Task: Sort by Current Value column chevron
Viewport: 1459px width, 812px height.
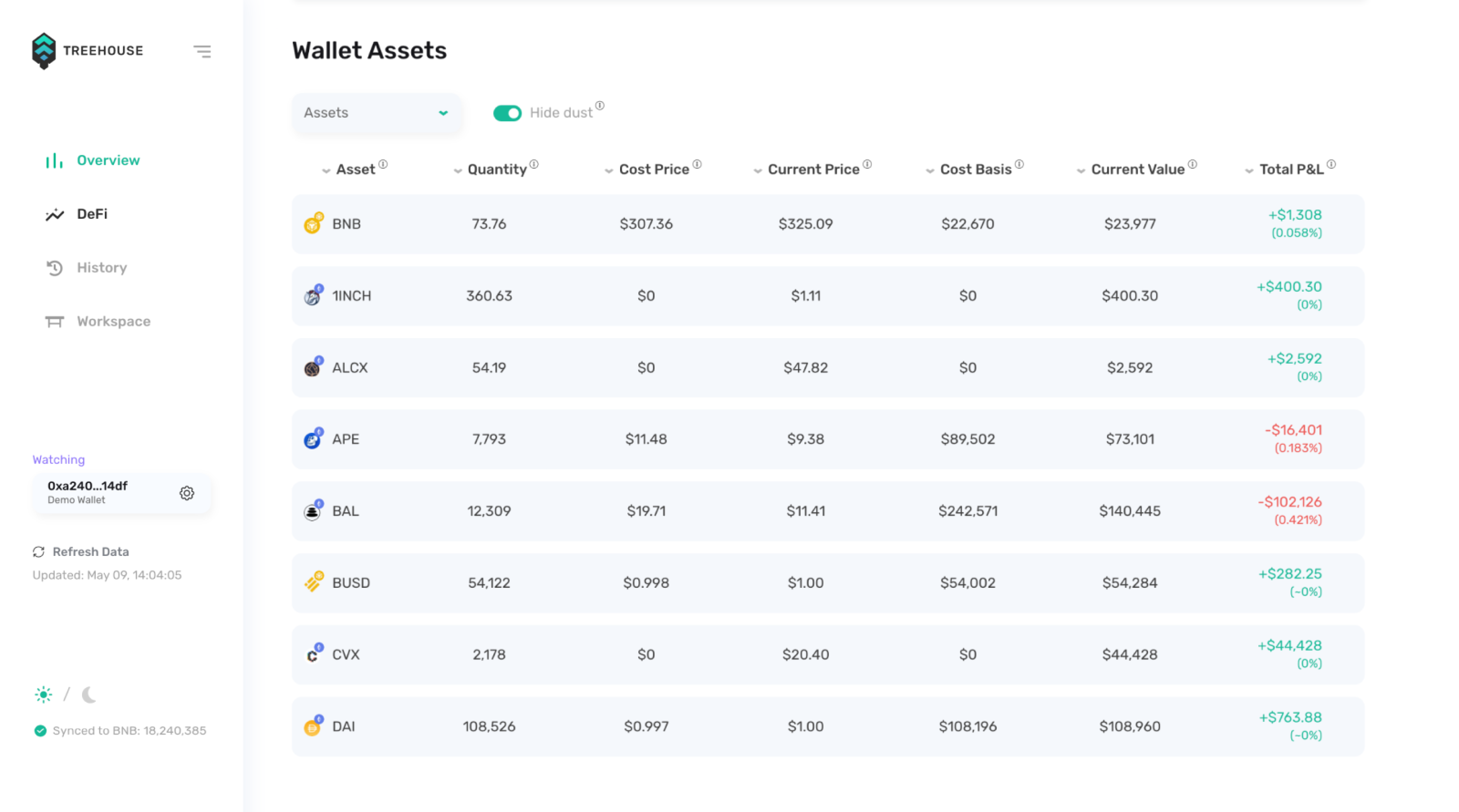Action: tap(1081, 170)
